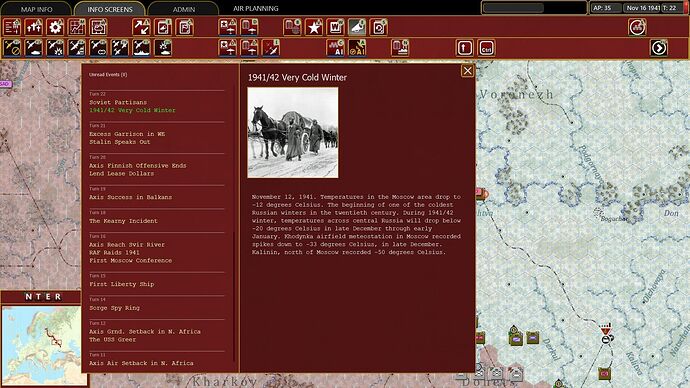Open The Kearny Incident event entry
Screen dimensions: 690x388
coord(123,221)
